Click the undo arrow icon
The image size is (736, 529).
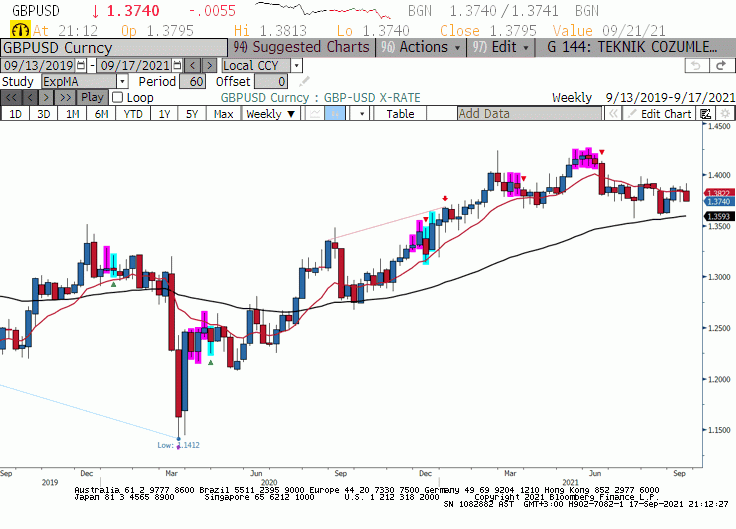click(x=695, y=65)
